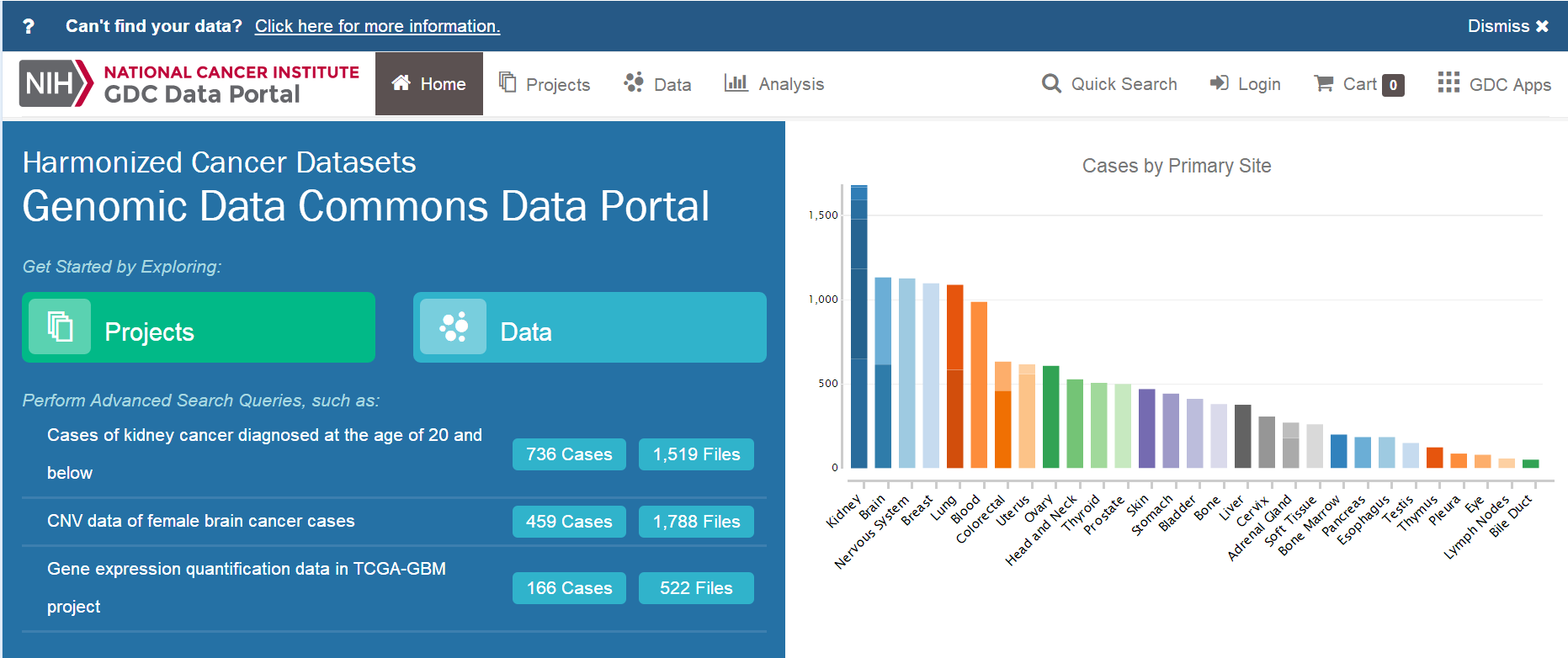Image resolution: width=1568 pixels, height=658 pixels.
Task: Select the dark gray Liver bar
Action: pyautogui.click(x=1242, y=436)
